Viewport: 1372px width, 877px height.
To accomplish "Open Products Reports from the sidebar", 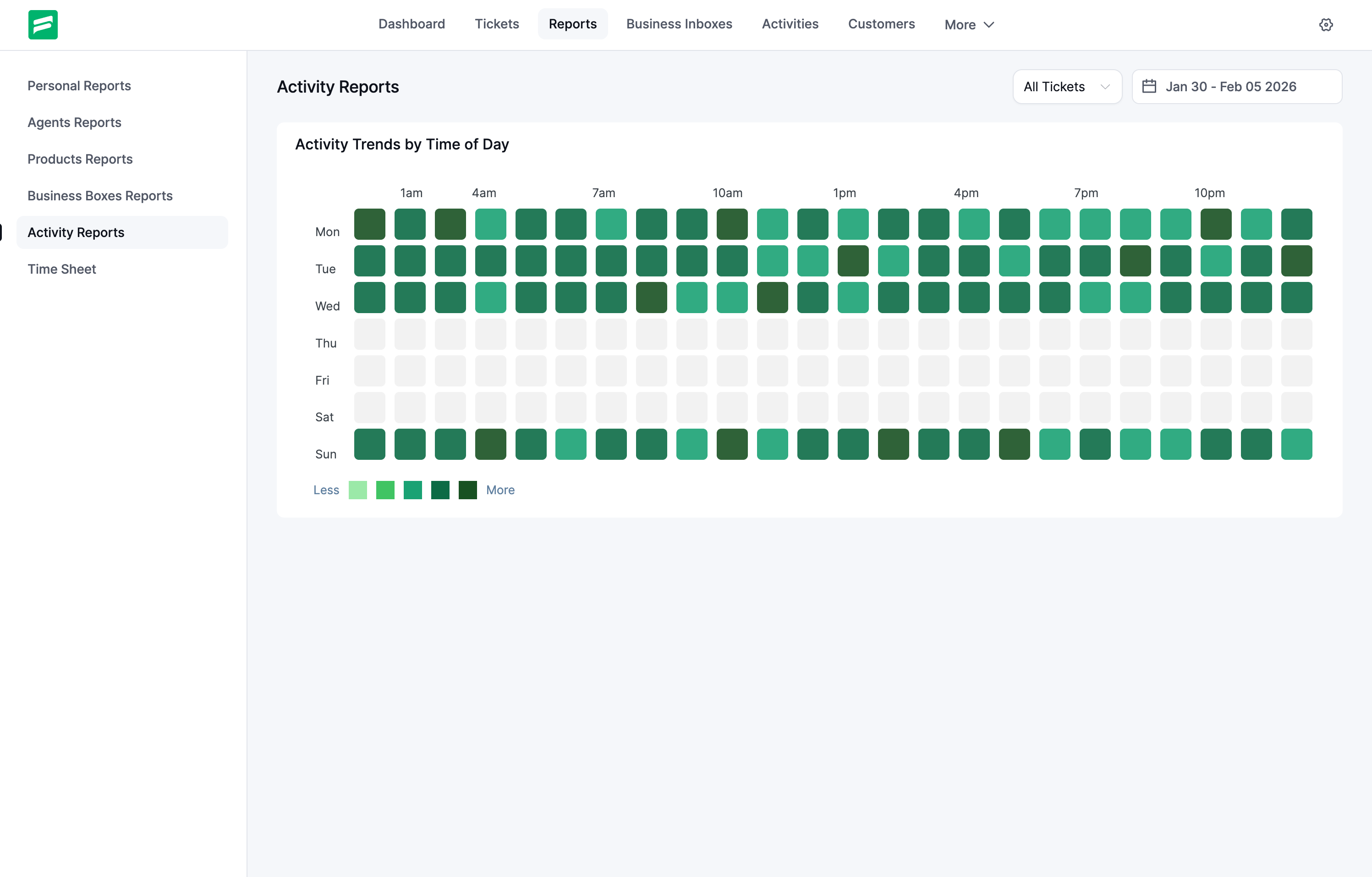I will [x=80, y=159].
